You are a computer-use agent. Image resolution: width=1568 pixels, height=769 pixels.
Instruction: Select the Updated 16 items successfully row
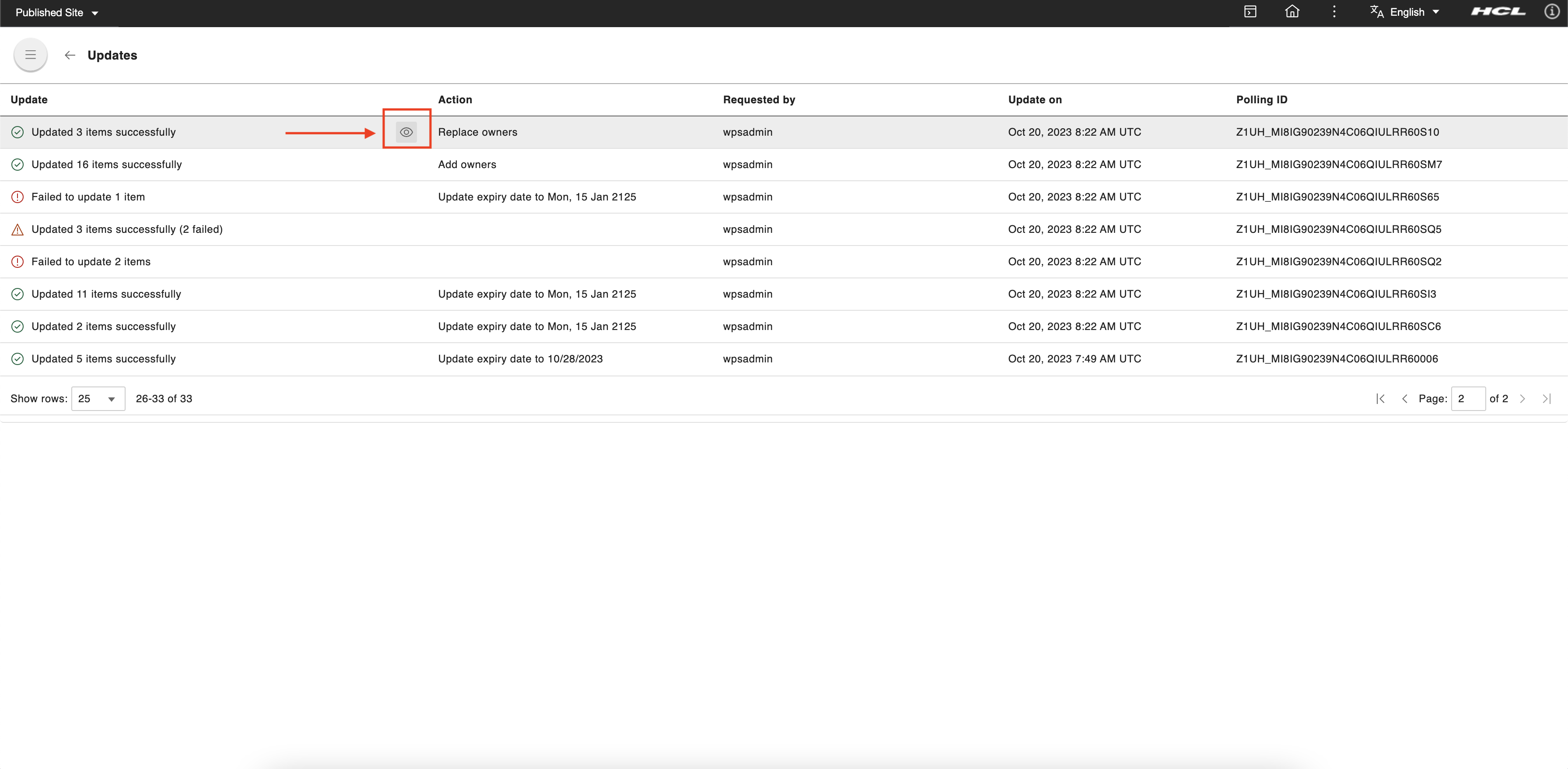[x=784, y=165]
